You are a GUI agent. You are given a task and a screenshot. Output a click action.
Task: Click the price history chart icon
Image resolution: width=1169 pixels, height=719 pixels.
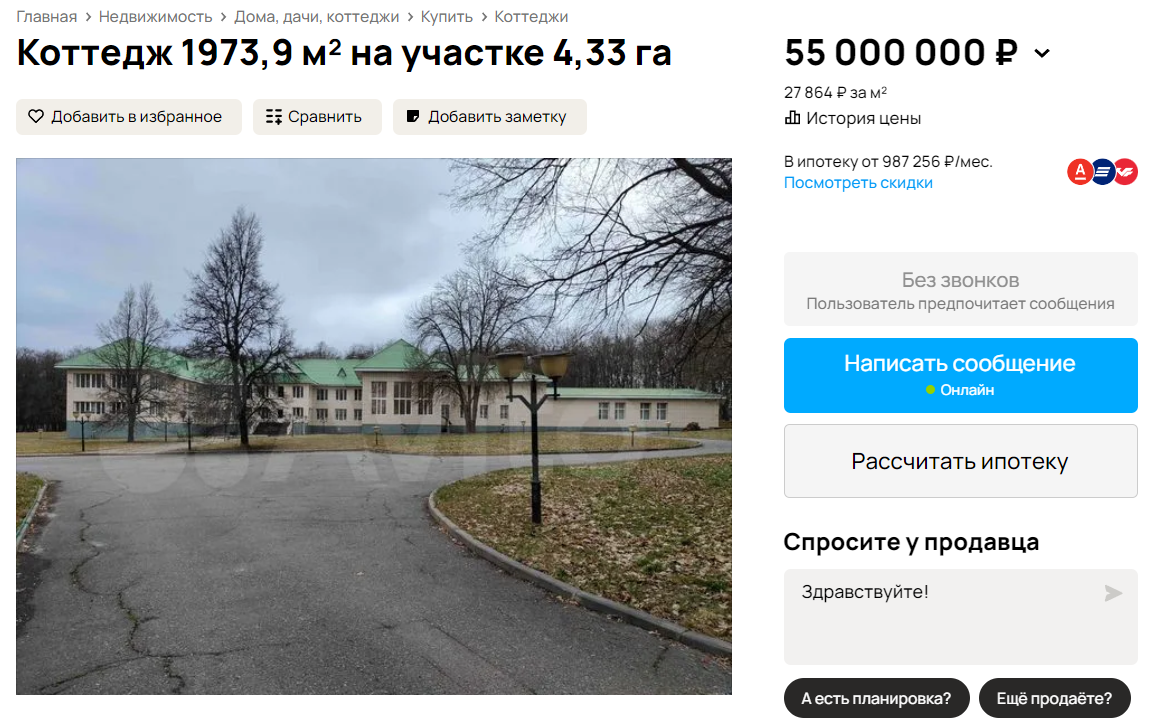(793, 118)
